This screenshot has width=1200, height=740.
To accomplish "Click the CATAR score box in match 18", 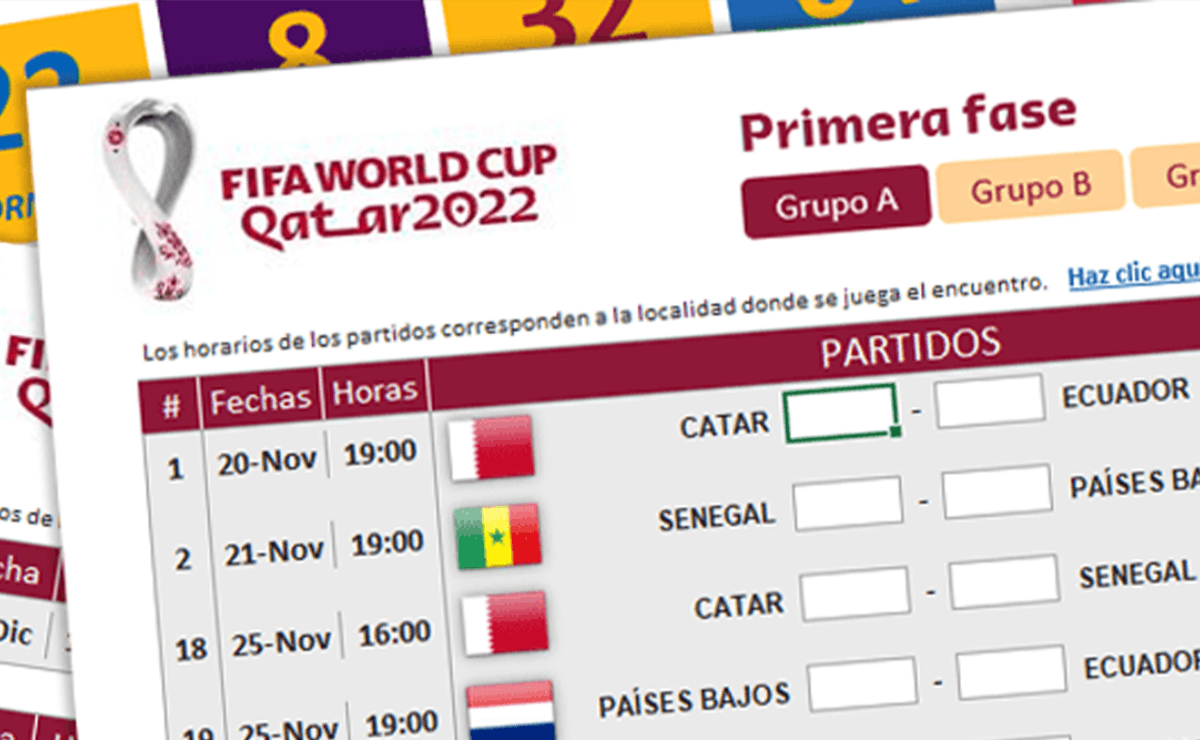I will [x=855, y=594].
